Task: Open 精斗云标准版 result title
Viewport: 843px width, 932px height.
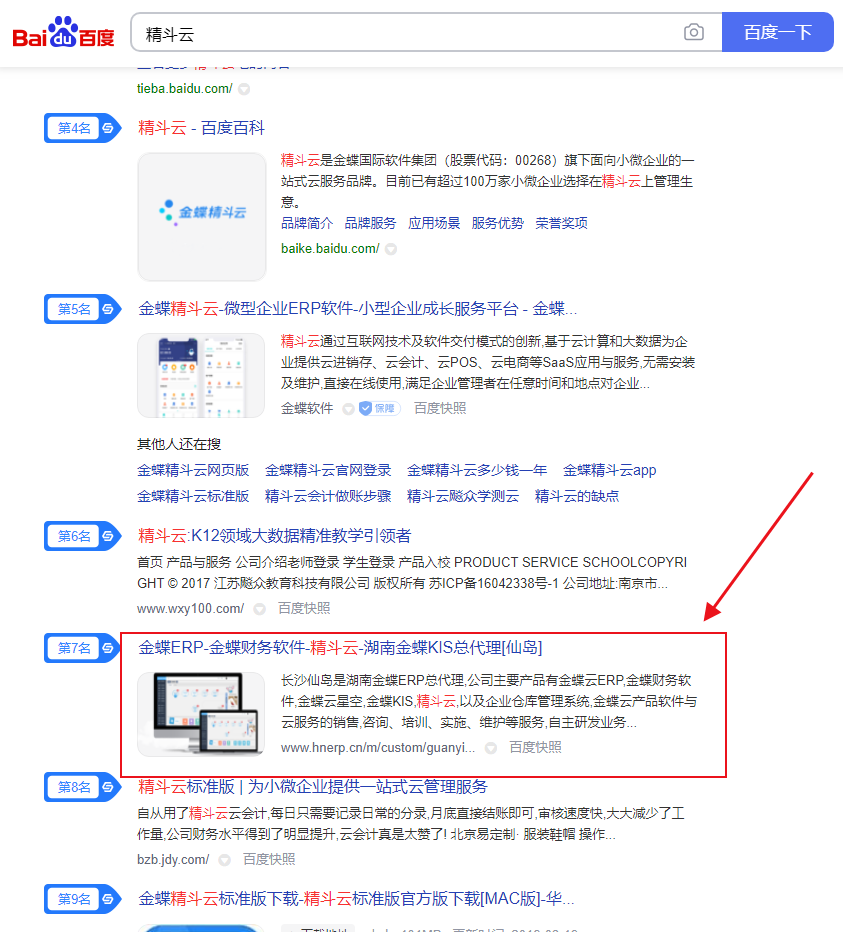Action: (313, 786)
